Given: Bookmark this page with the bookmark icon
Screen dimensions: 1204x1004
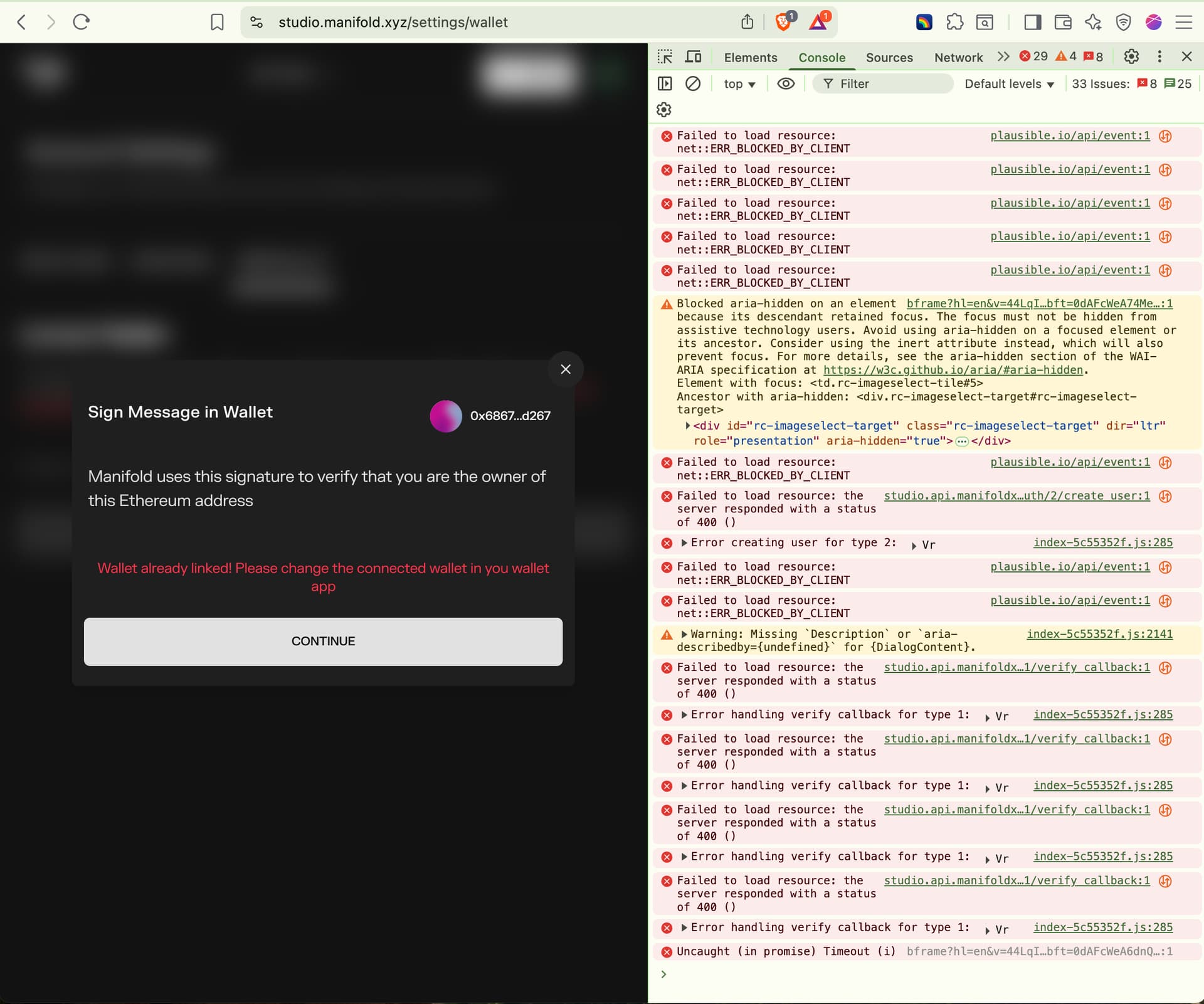Looking at the screenshot, I should click(217, 23).
